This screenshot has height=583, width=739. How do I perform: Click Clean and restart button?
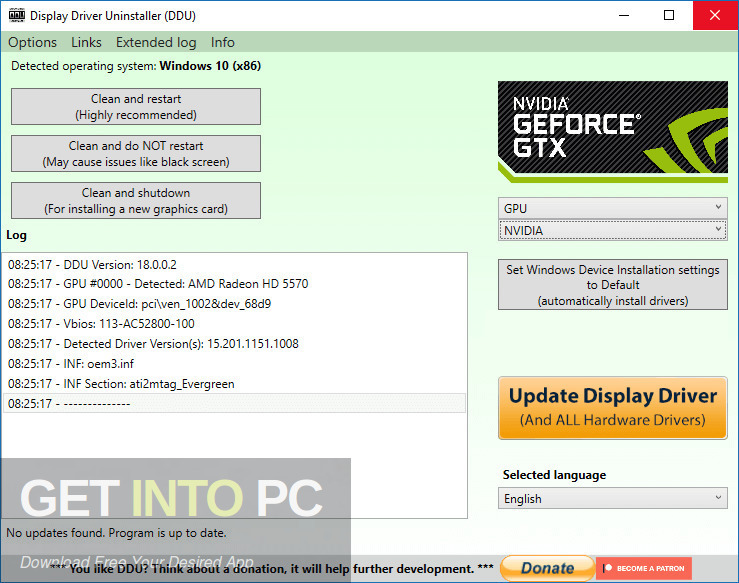click(136, 107)
